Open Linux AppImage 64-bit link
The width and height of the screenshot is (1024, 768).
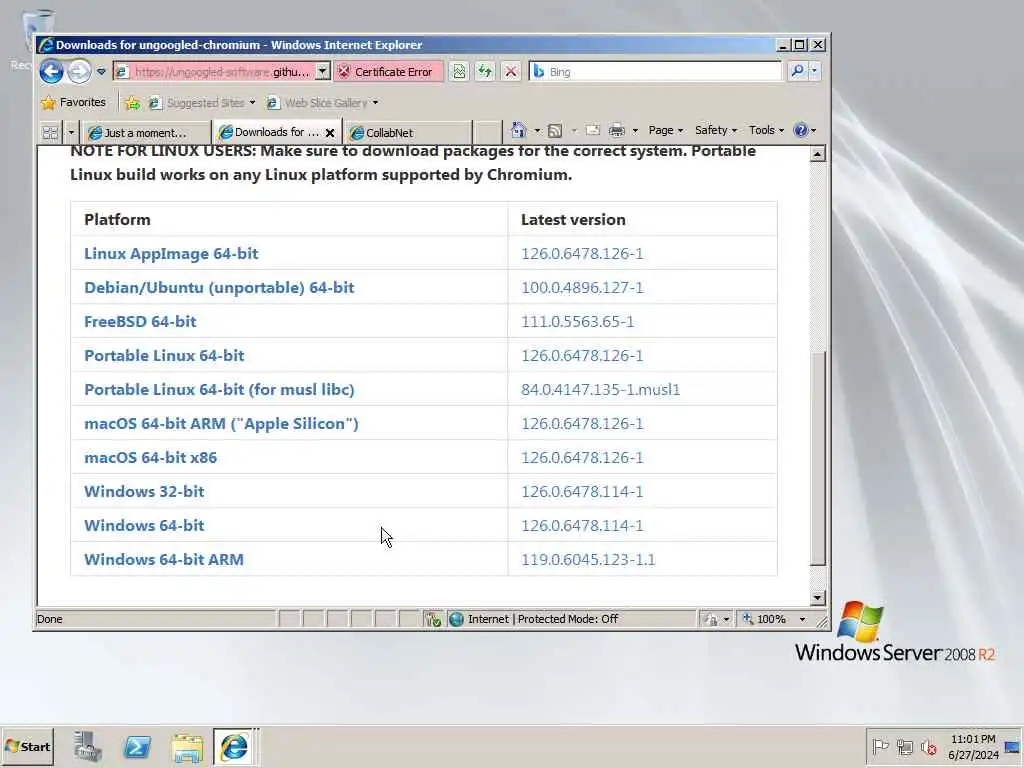(x=171, y=253)
